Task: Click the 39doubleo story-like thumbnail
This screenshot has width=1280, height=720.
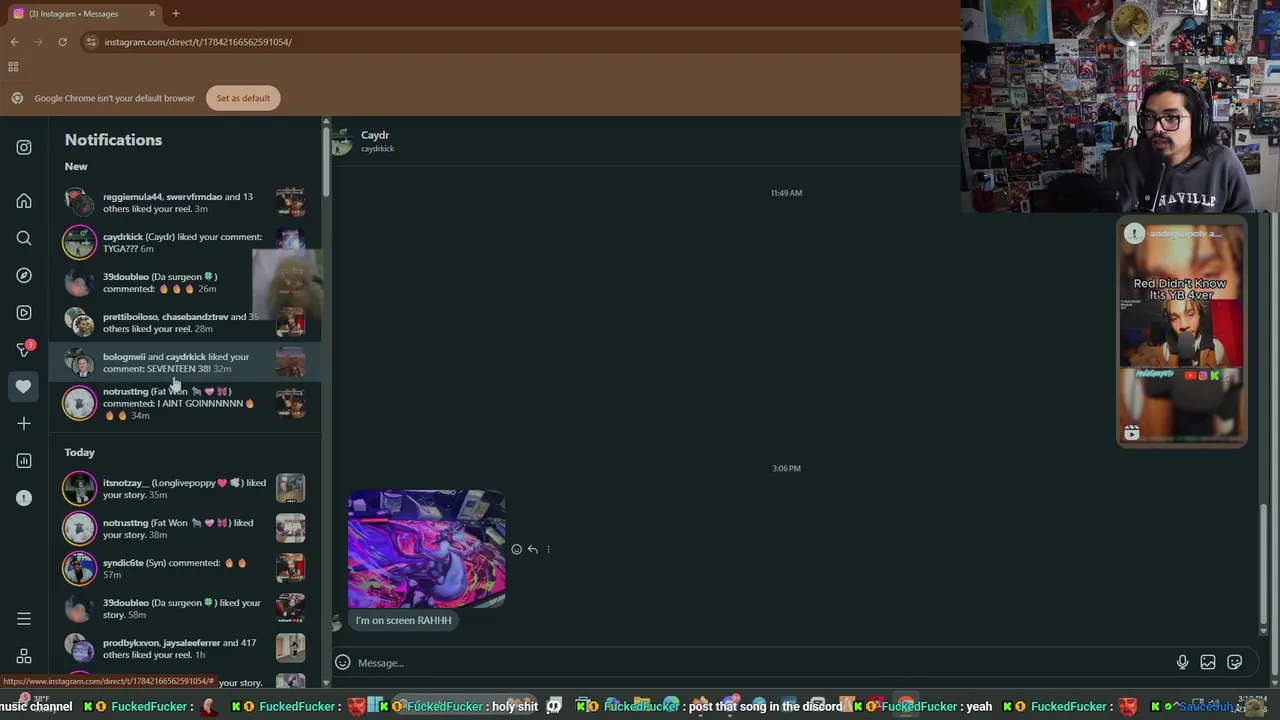Action: (290, 608)
